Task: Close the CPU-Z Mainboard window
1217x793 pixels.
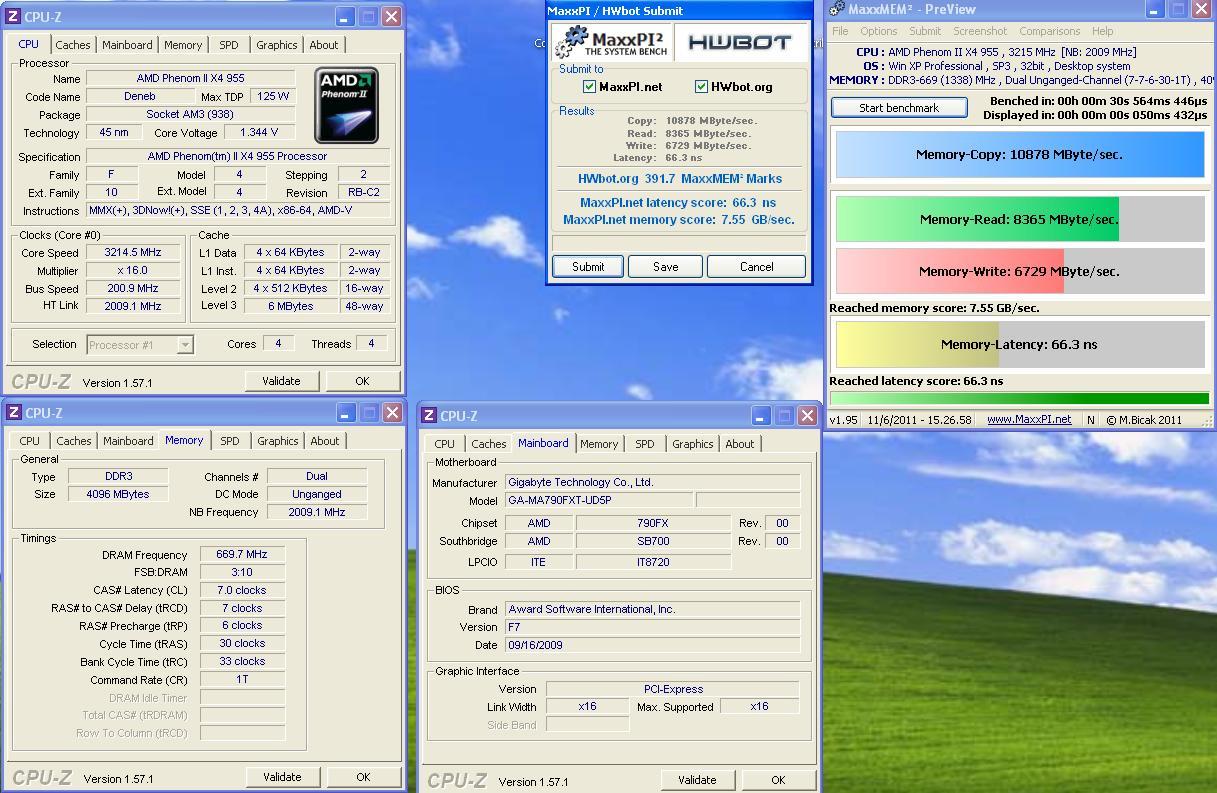Action: [807, 415]
